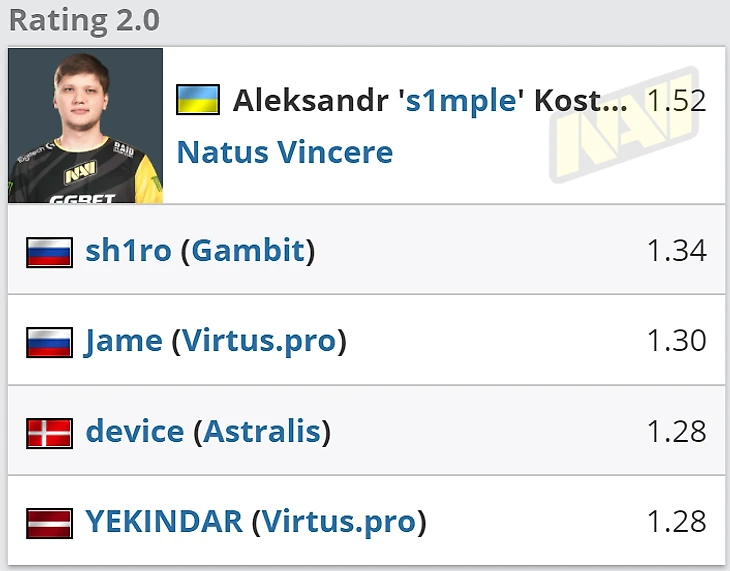The image size is (730, 571).
Task: Click the Russian flag beside sh1ro
Action: click(x=49, y=251)
